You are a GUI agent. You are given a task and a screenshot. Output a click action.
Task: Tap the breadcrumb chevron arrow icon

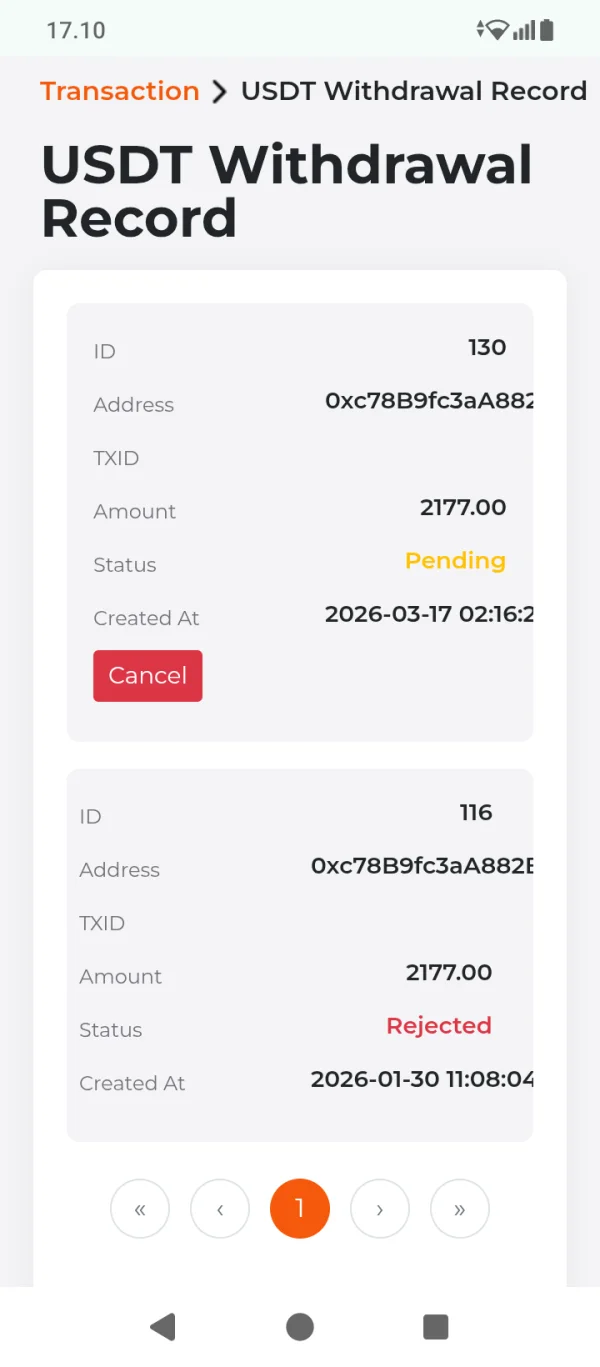tap(220, 91)
